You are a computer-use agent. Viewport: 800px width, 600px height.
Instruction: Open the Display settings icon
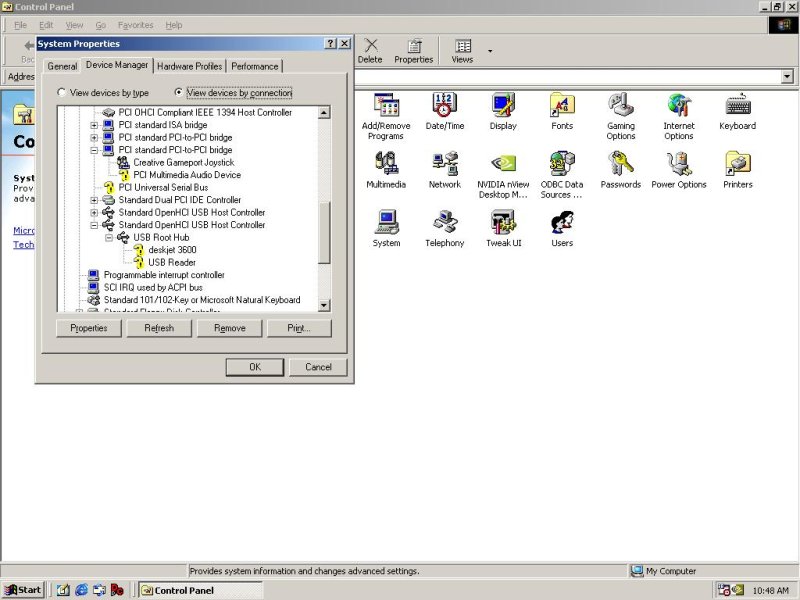(503, 106)
